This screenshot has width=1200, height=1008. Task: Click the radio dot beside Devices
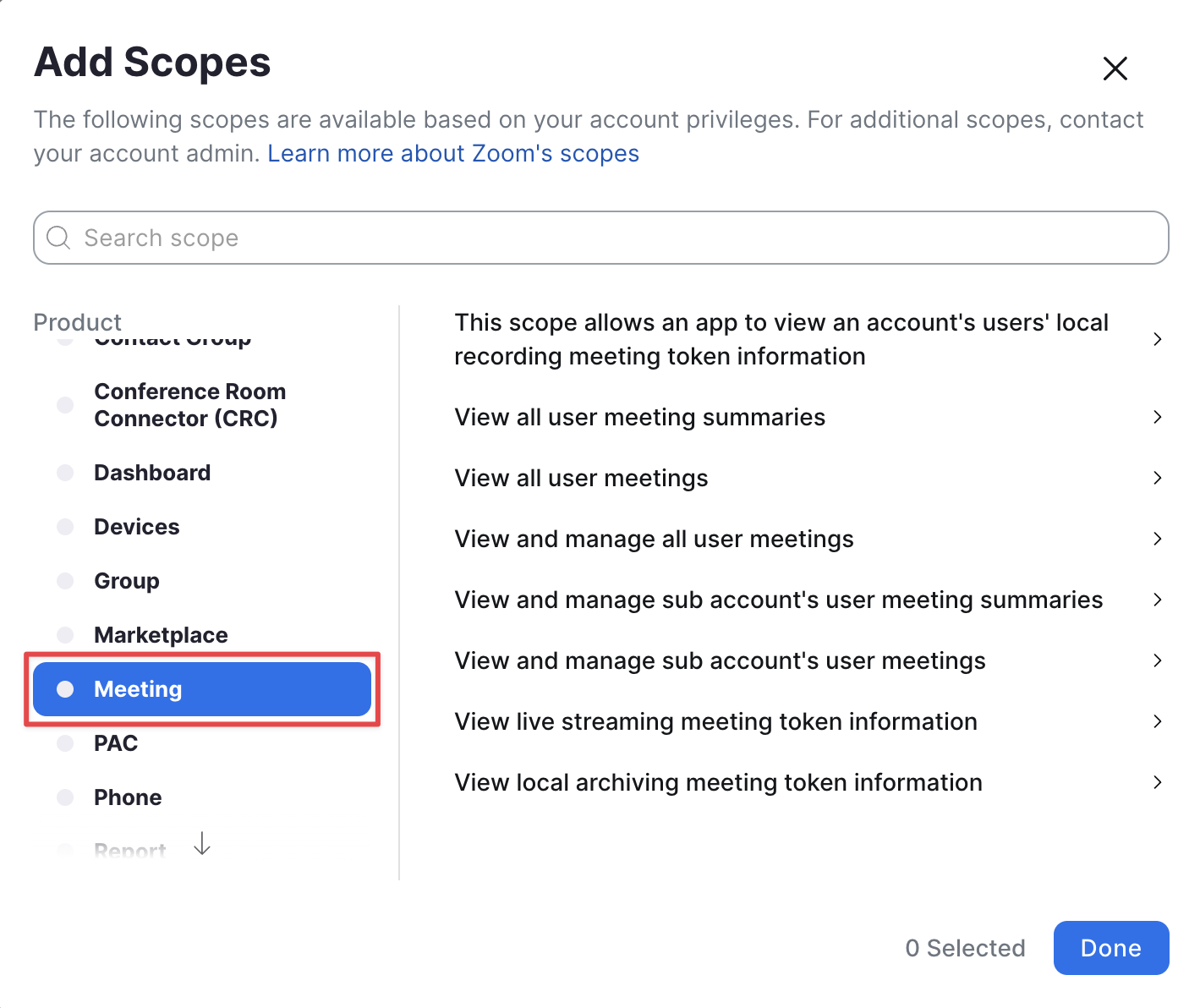[x=65, y=527]
